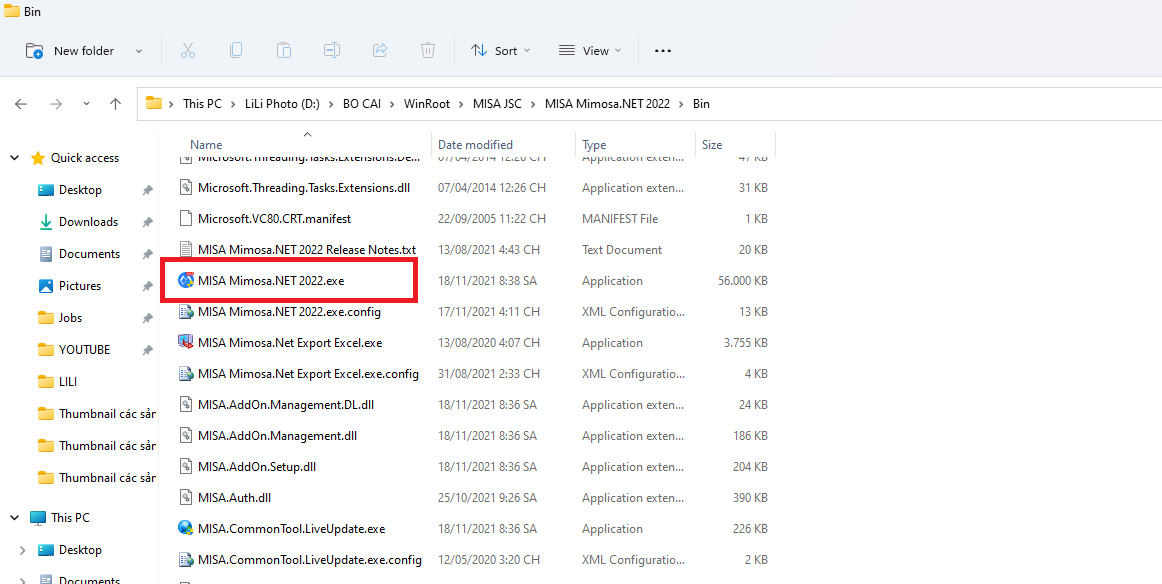Screen dimensions: 1162x584
Task: Click LiLi Photo (D:) breadcrumb
Action: (282, 104)
